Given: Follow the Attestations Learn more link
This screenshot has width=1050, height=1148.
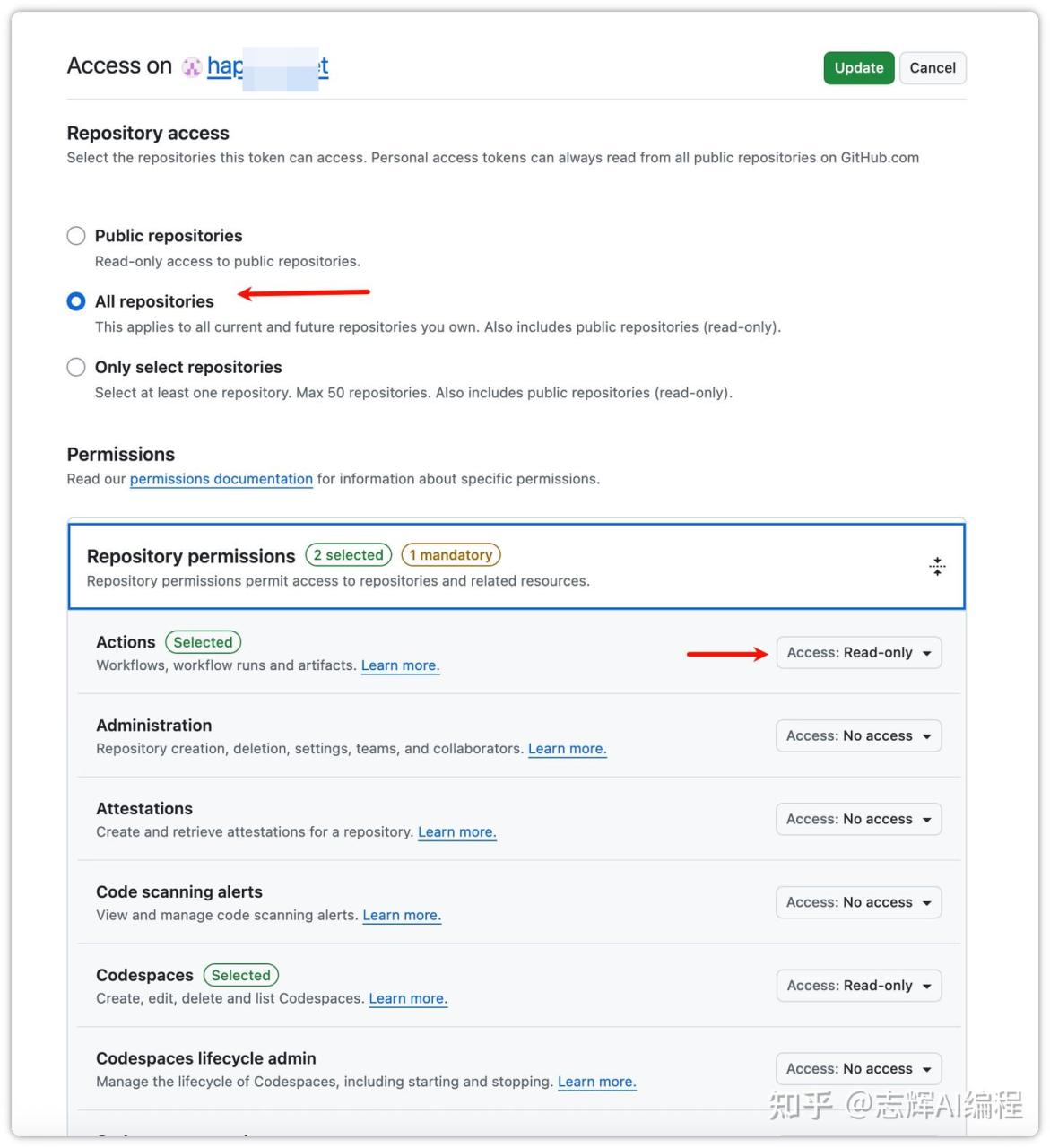Looking at the screenshot, I should (x=456, y=832).
